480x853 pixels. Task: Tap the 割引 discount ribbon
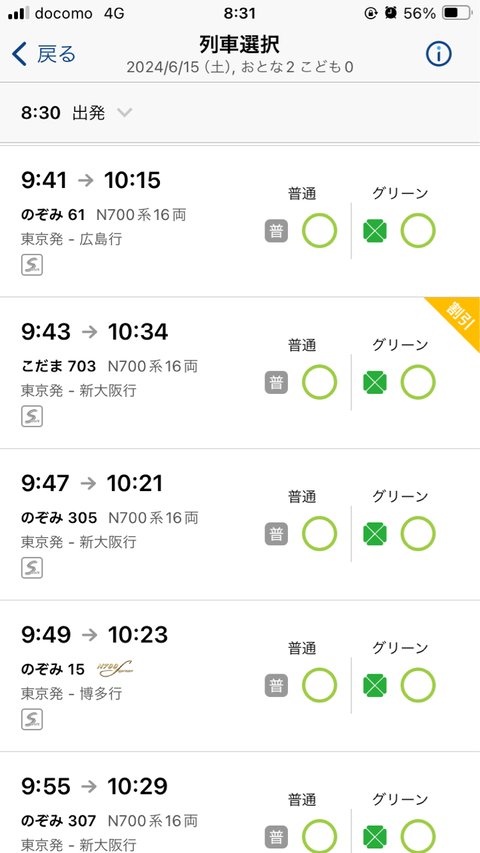click(457, 320)
